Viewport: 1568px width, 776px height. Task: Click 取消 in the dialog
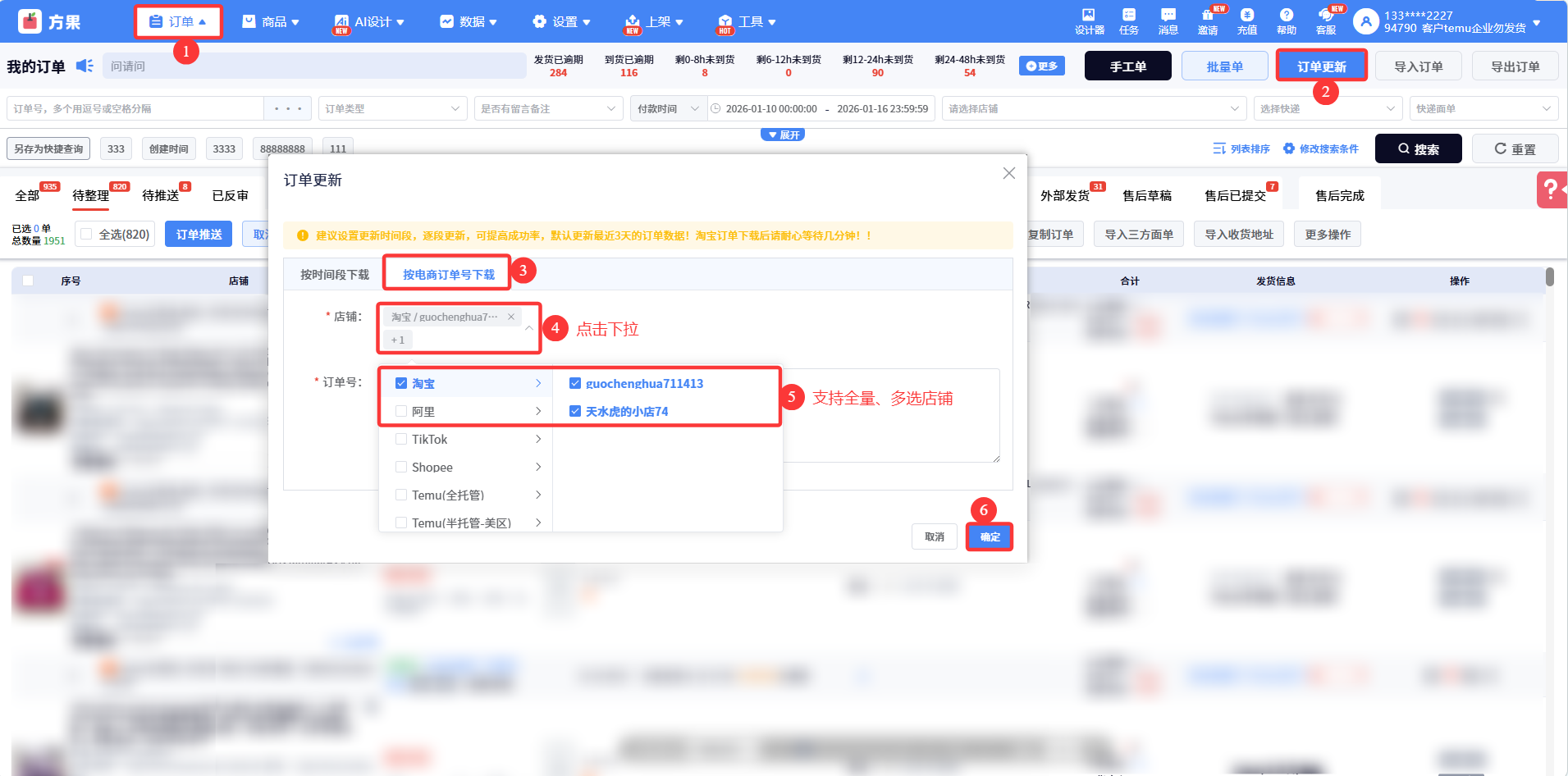coord(935,536)
